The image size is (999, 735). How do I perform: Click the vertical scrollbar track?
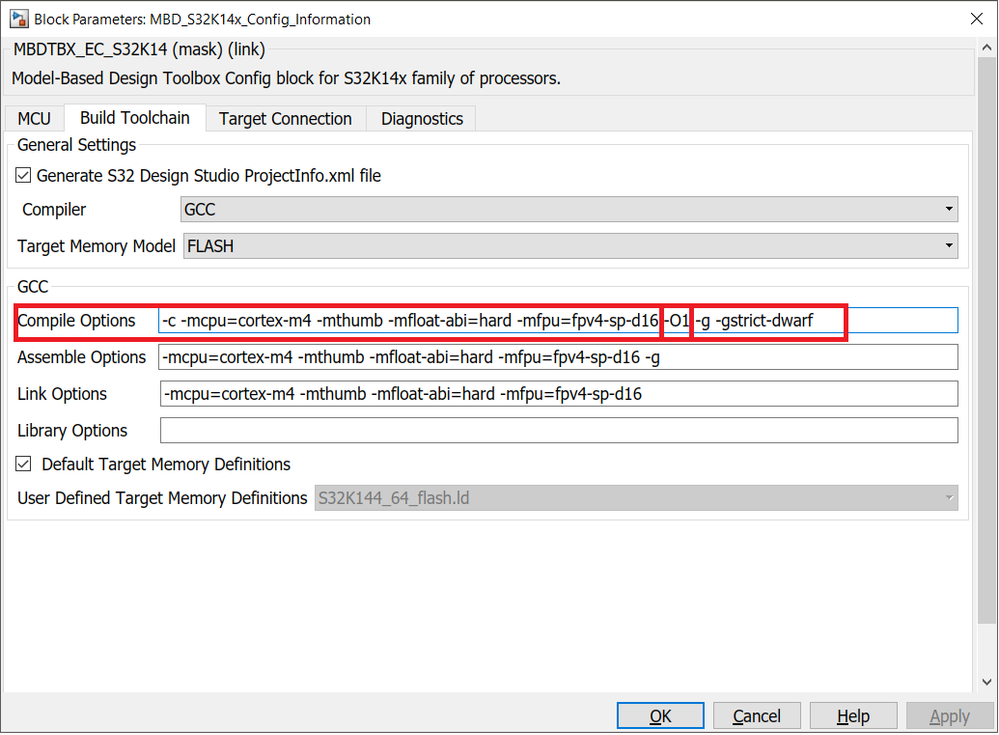click(987, 365)
